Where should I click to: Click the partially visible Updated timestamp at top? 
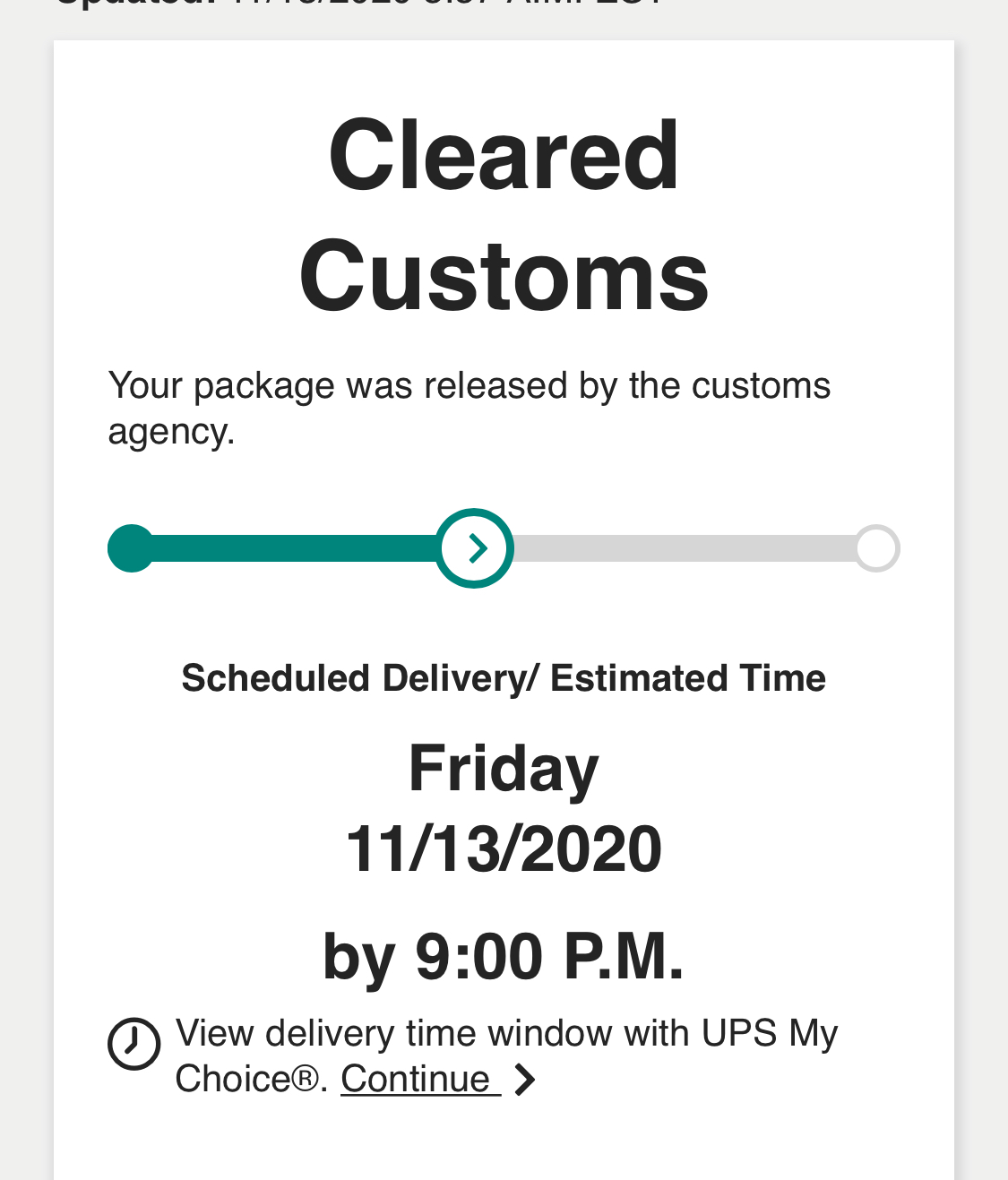pos(358,4)
